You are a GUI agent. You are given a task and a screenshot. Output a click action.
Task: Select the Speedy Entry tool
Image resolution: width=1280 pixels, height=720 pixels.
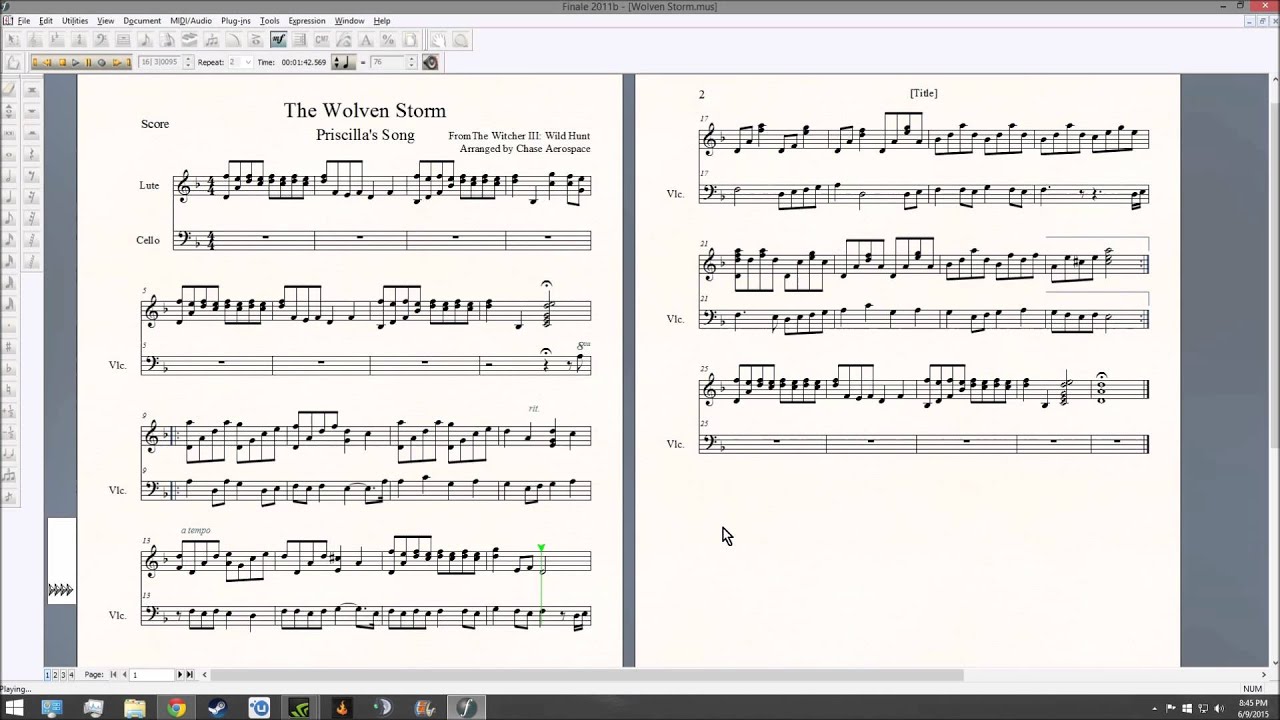(x=167, y=40)
